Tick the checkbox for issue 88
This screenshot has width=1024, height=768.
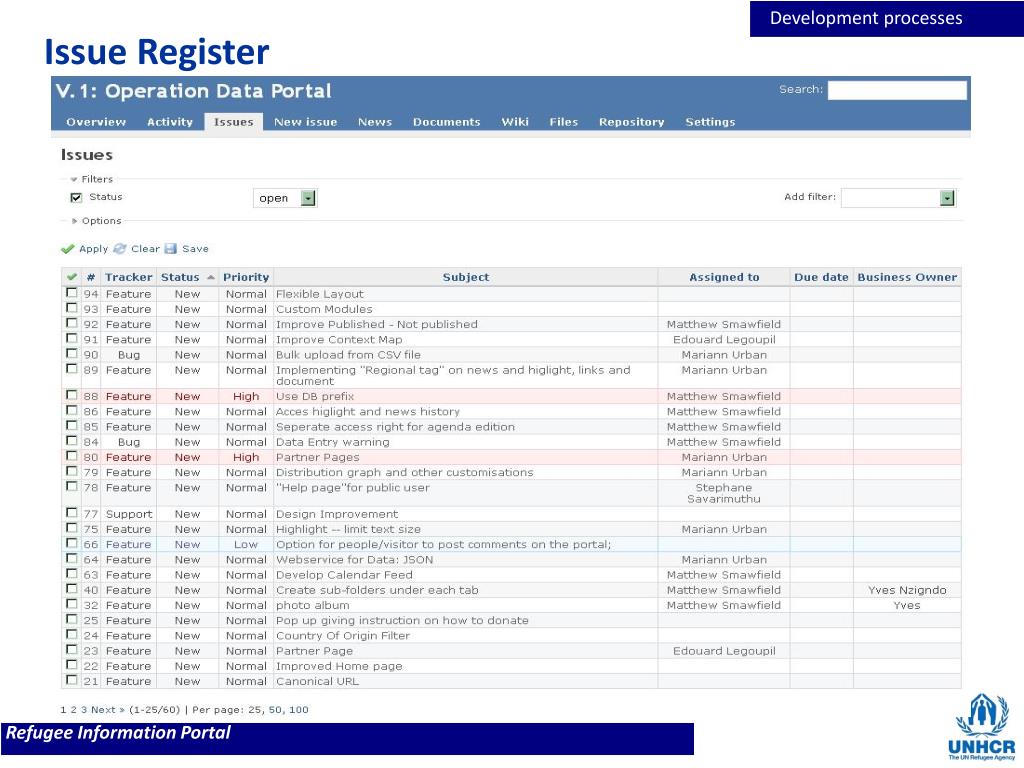pyautogui.click(x=71, y=396)
